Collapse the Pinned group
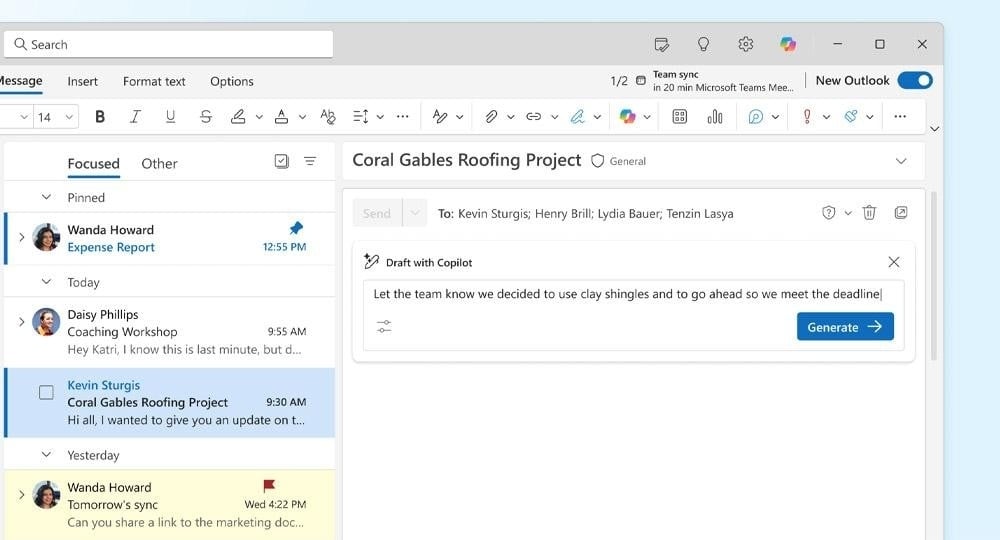The image size is (1000, 540). (x=46, y=197)
